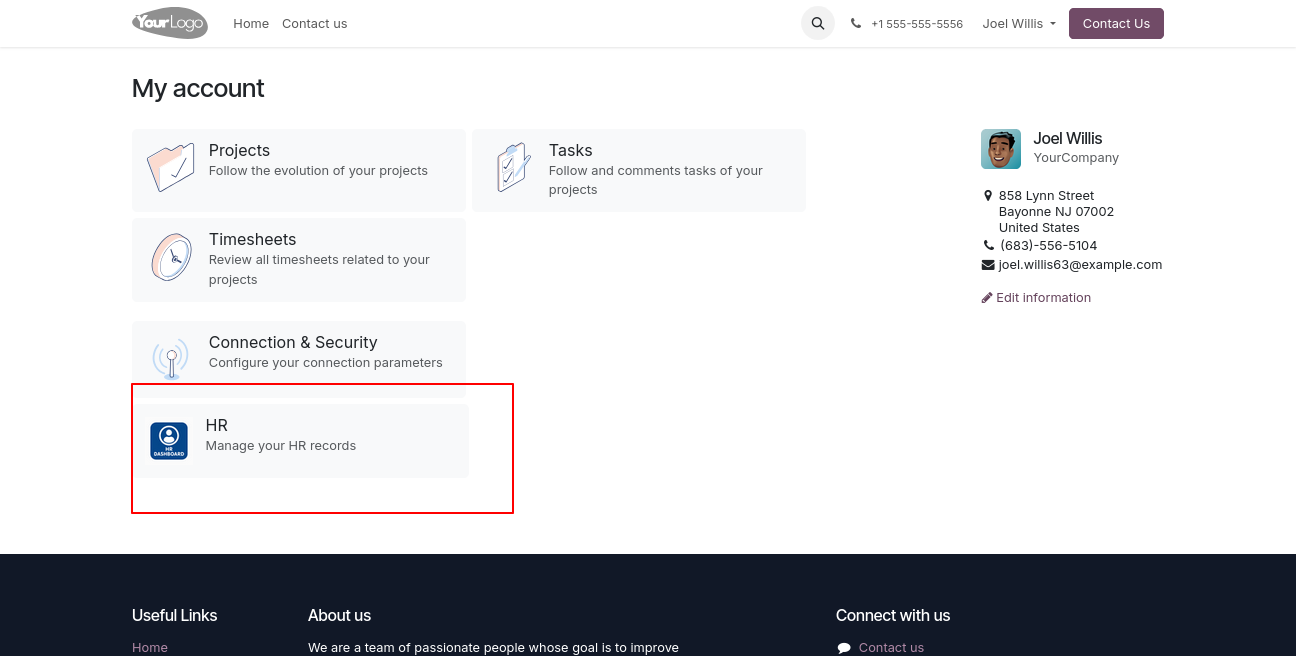Open the Projects folder icon
1296x656 pixels.
pos(171,168)
